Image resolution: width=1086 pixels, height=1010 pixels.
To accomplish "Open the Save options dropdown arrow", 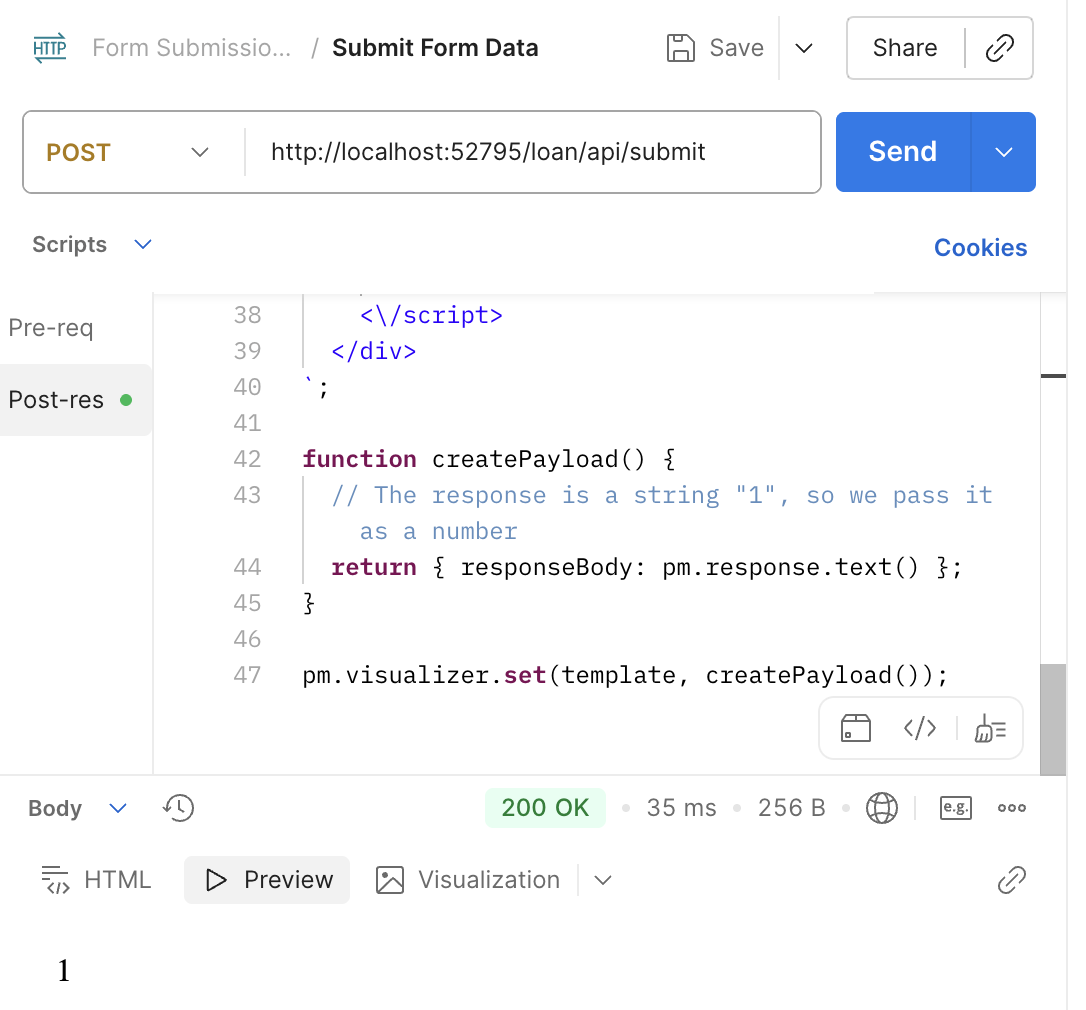I will [x=804, y=48].
